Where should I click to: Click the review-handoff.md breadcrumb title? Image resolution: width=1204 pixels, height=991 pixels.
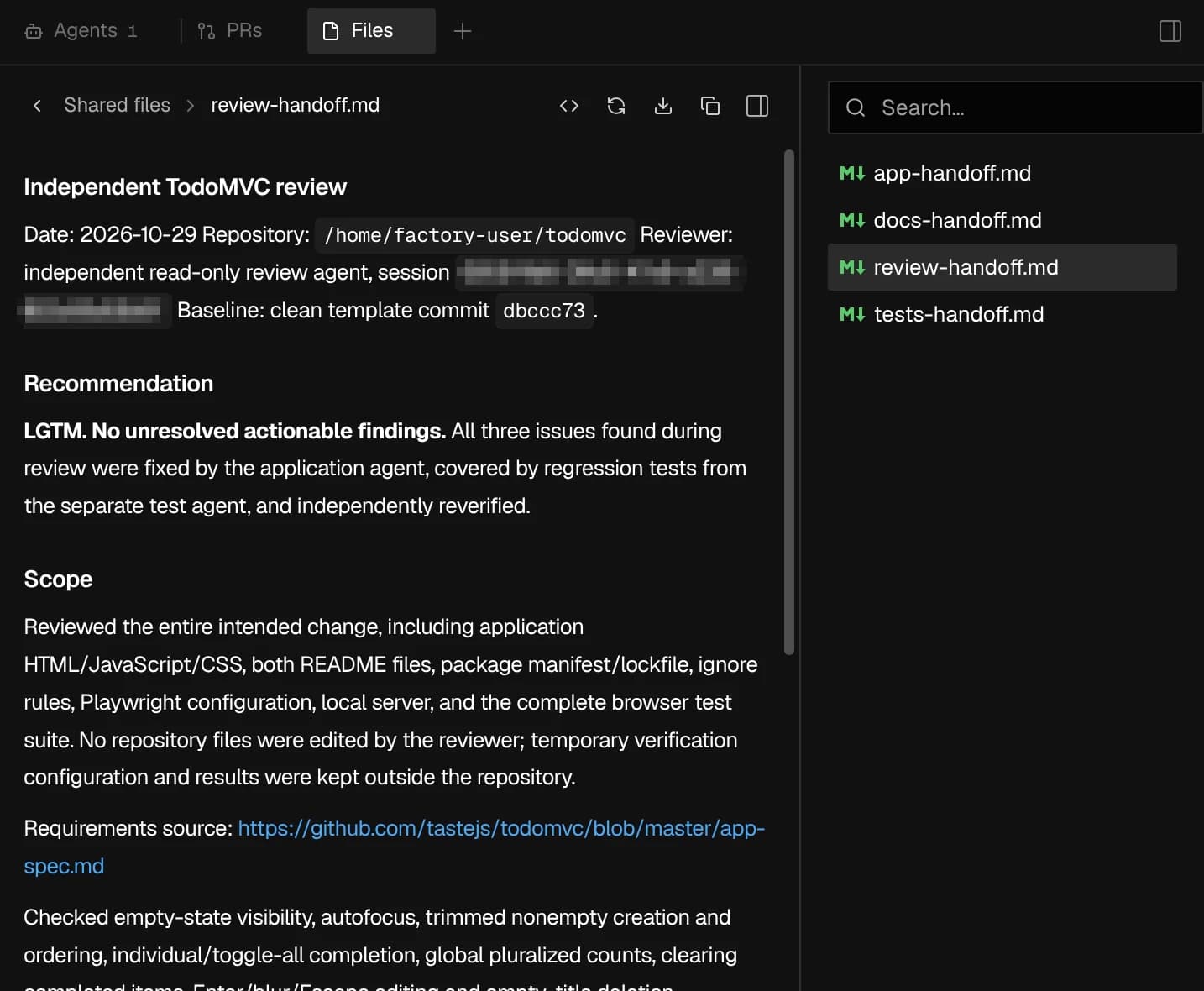tap(295, 105)
